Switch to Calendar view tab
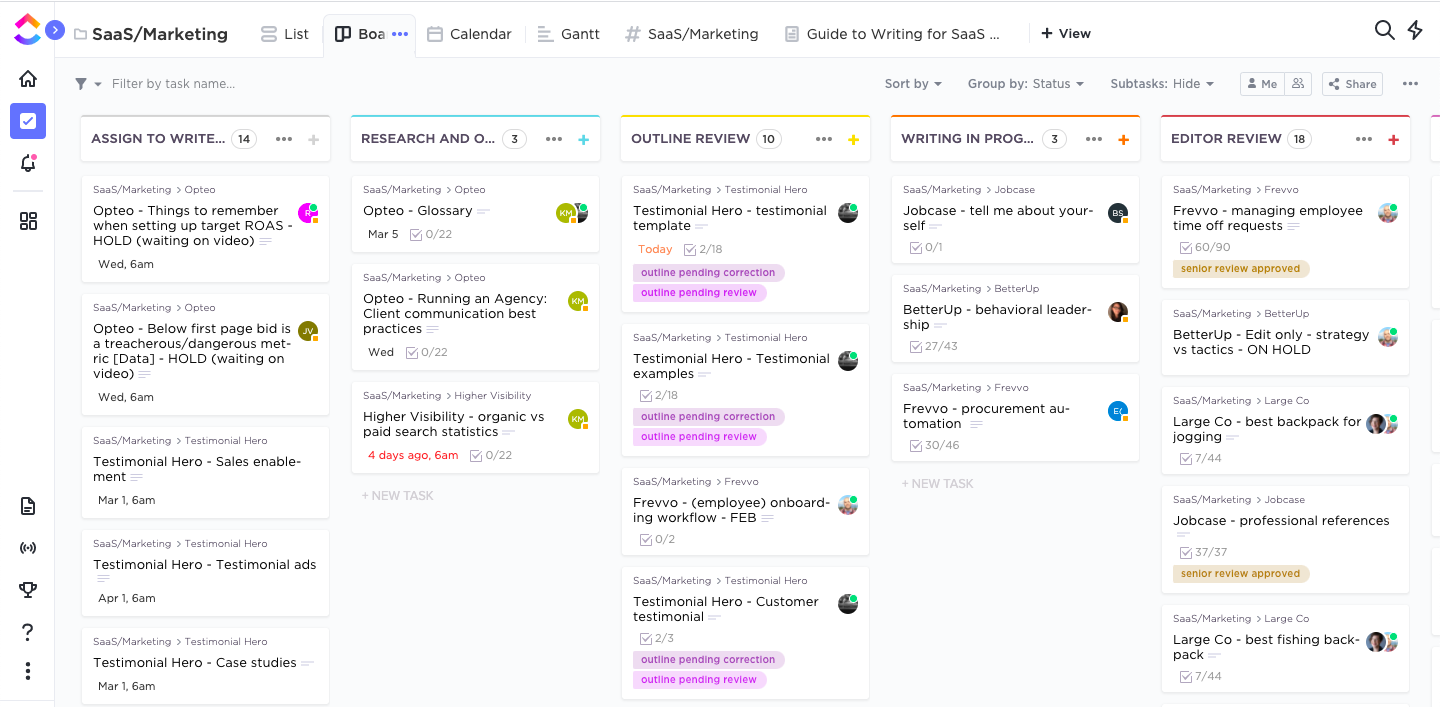This screenshot has height=707, width=1440. [469, 34]
